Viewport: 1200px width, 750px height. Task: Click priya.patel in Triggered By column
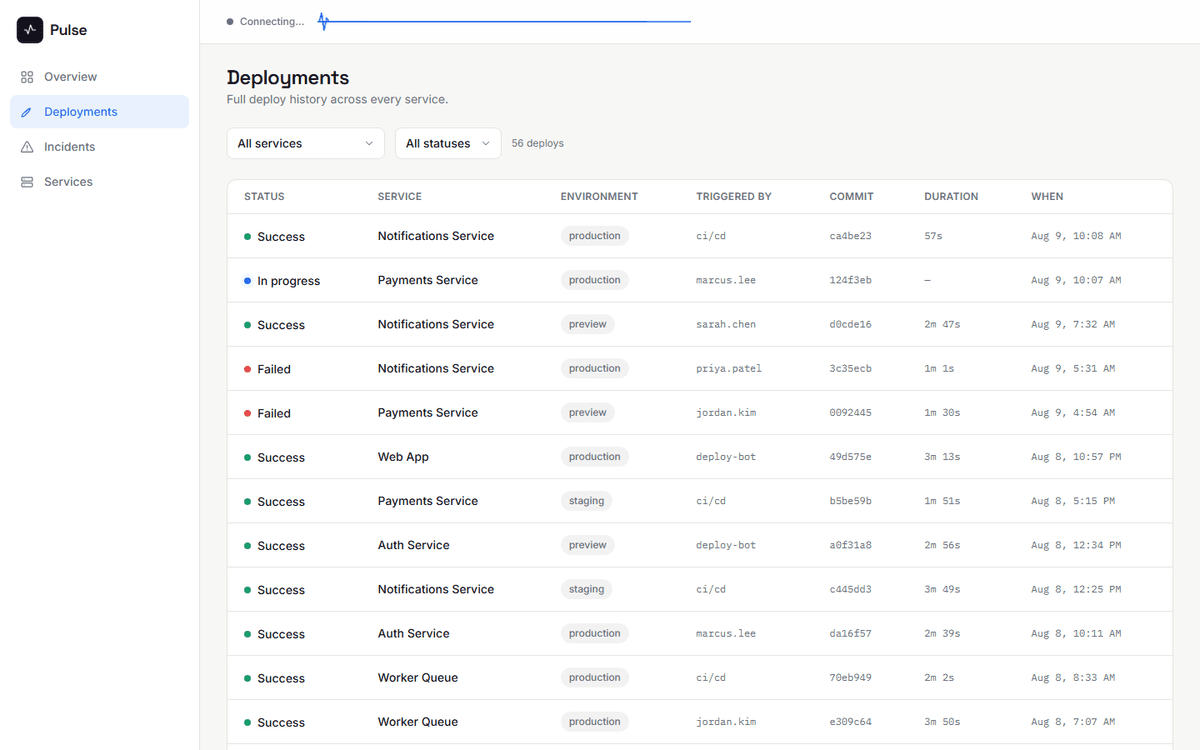(729, 368)
